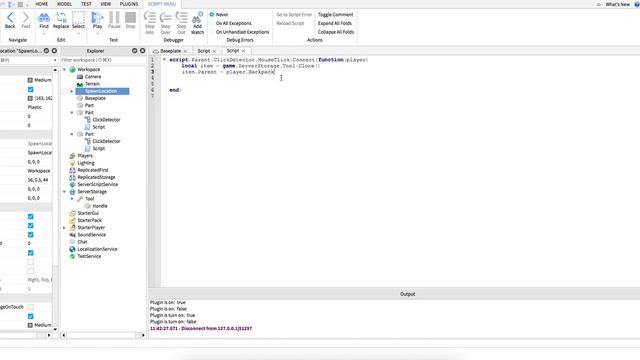This screenshot has width=640, height=360.
Task: Click the Explorer horizontal scrollbar right arrow
Action: [143, 335]
